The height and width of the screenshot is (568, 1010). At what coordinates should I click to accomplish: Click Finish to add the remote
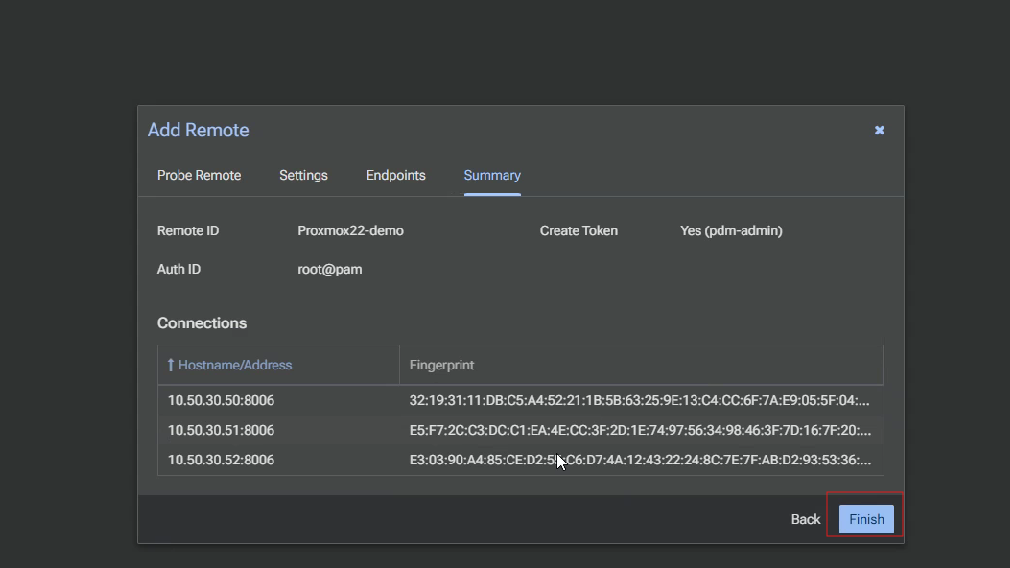pyautogui.click(x=866, y=519)
